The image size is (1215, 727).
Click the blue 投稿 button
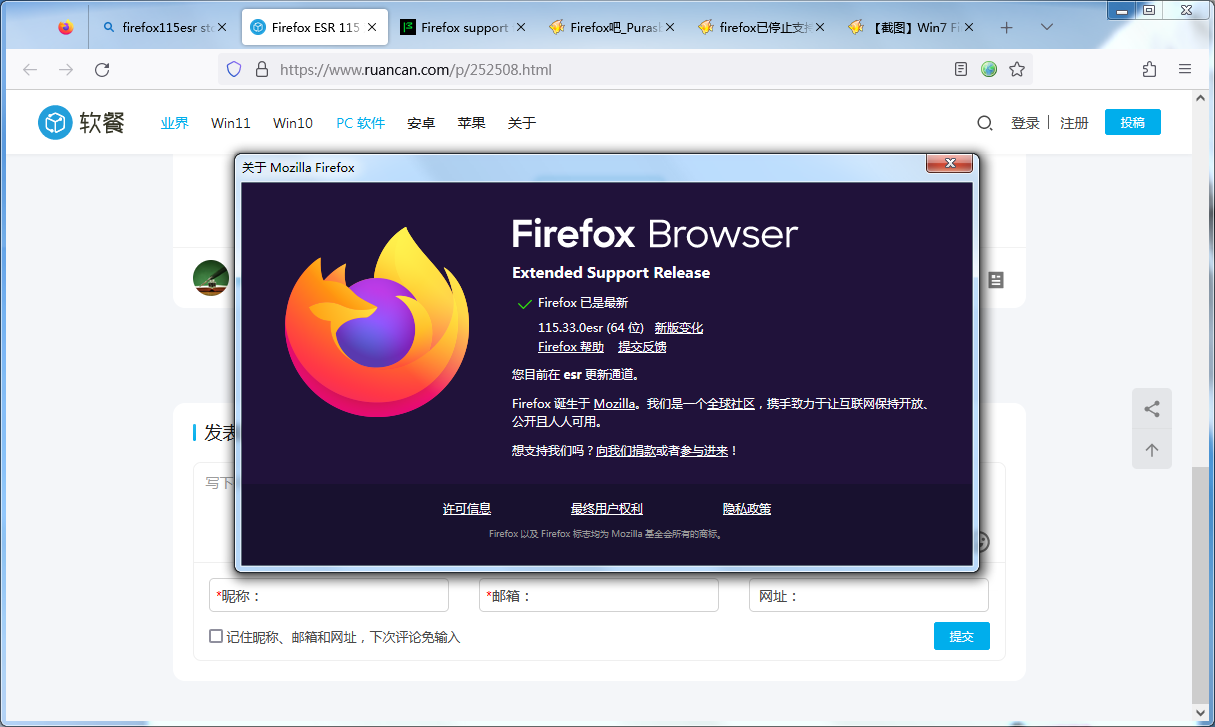(1132, 122)
